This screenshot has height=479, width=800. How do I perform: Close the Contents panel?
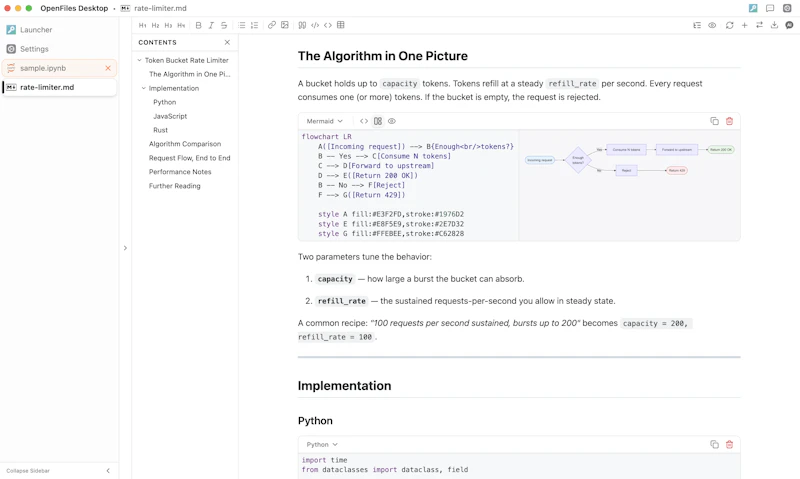pyautogui.click(x=227, y=42)
